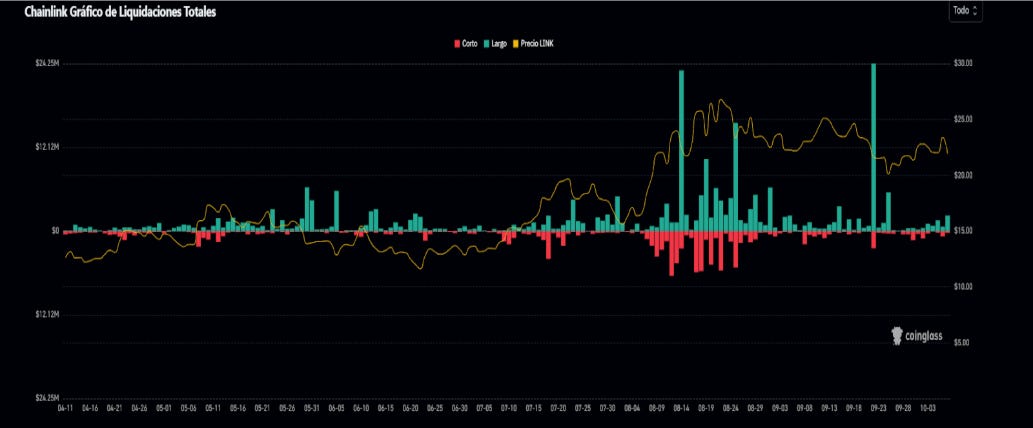Select the 04-21 date label

pos(114,408)
